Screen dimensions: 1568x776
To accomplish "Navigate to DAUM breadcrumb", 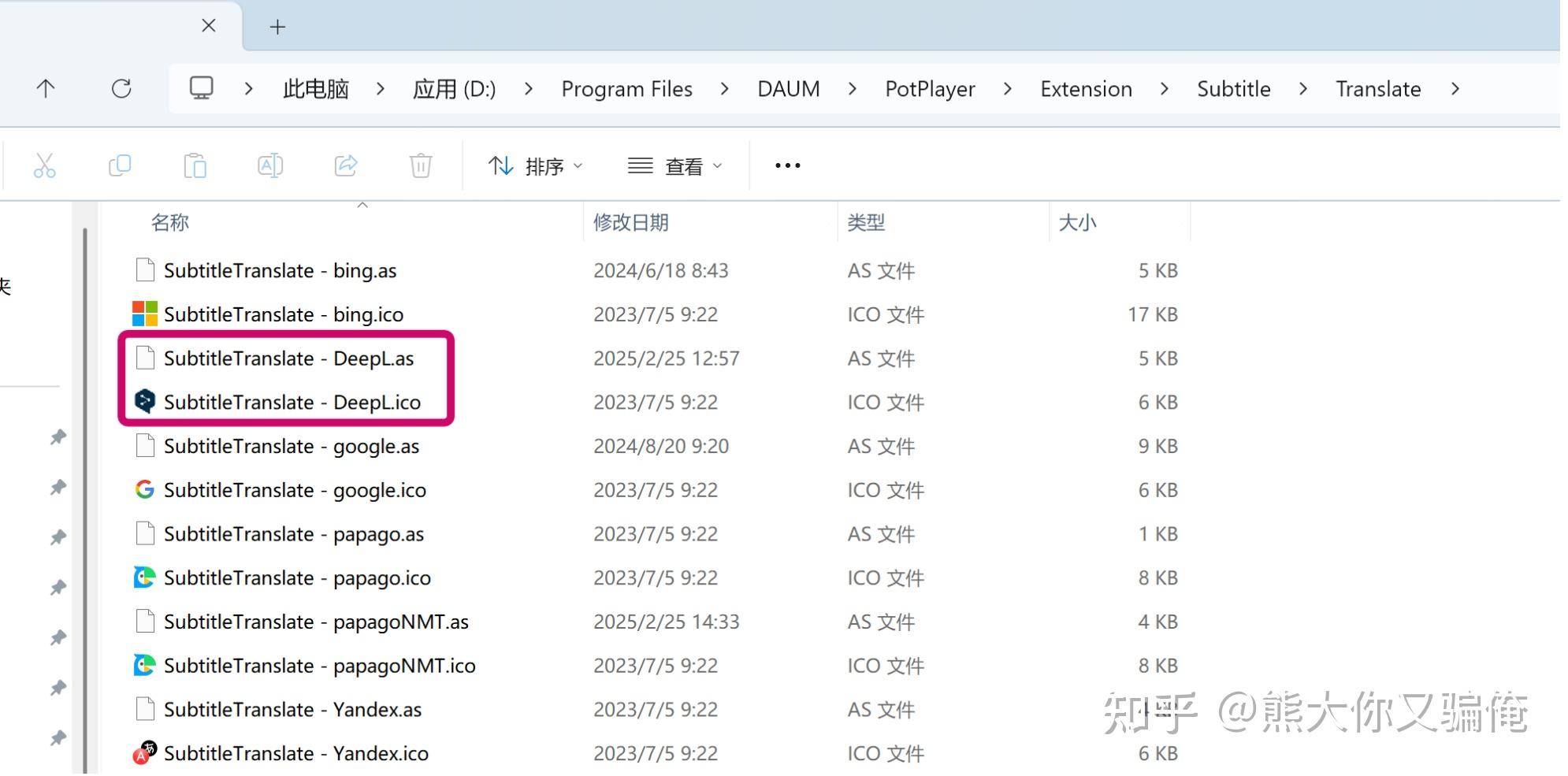I will click(x=789, y=89).
